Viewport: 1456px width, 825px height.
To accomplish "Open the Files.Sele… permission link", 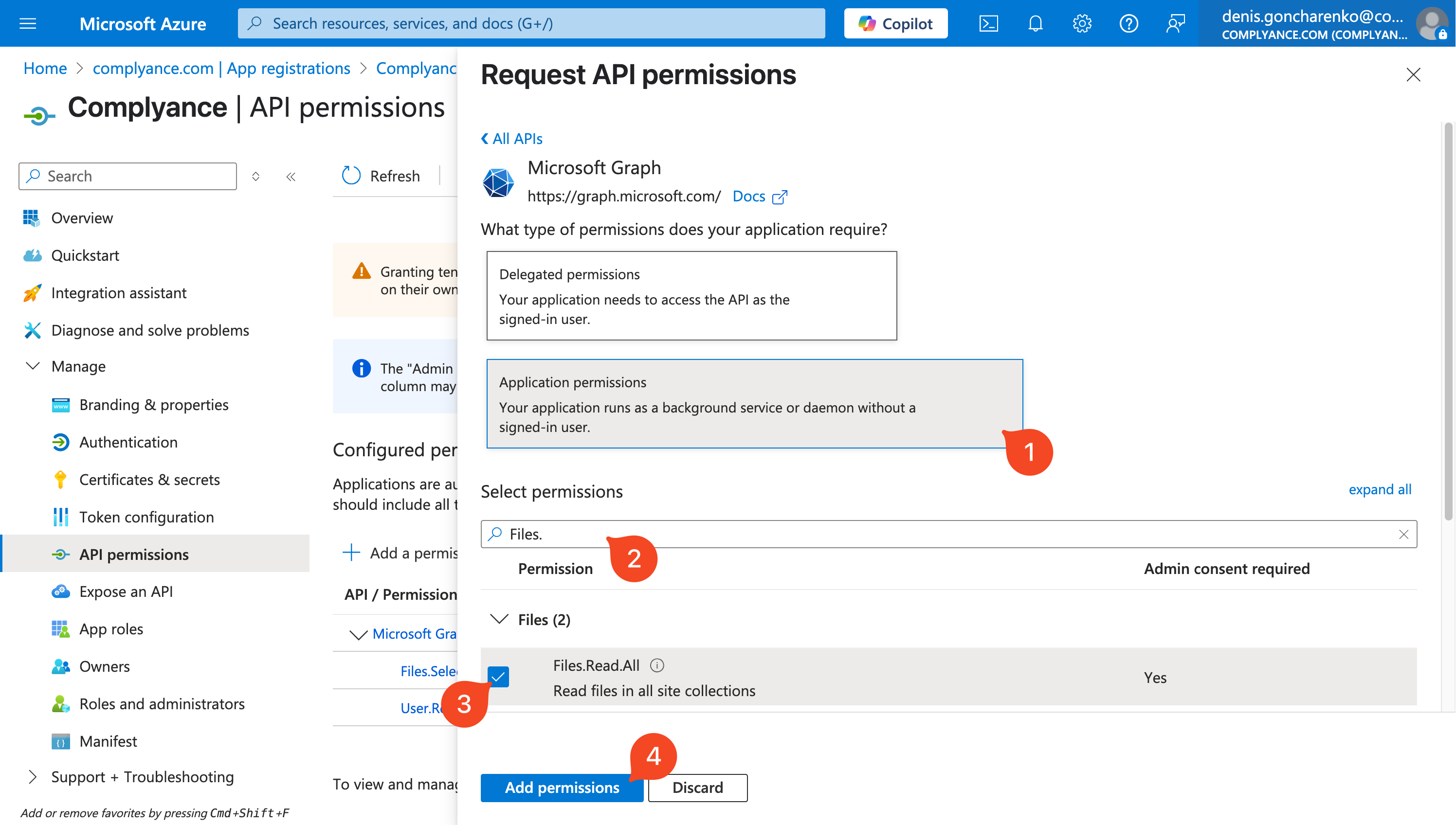I will 428,671.
